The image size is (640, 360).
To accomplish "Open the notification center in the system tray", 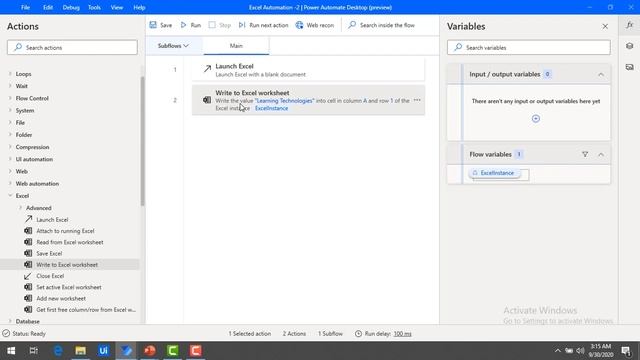I will (x=625, y=351).
